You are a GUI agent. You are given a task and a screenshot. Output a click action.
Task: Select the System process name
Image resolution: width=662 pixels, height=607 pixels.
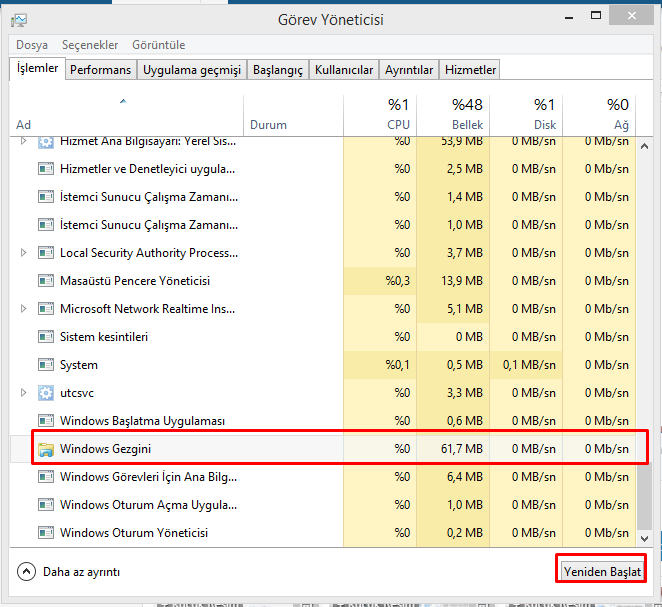point(79,365)
